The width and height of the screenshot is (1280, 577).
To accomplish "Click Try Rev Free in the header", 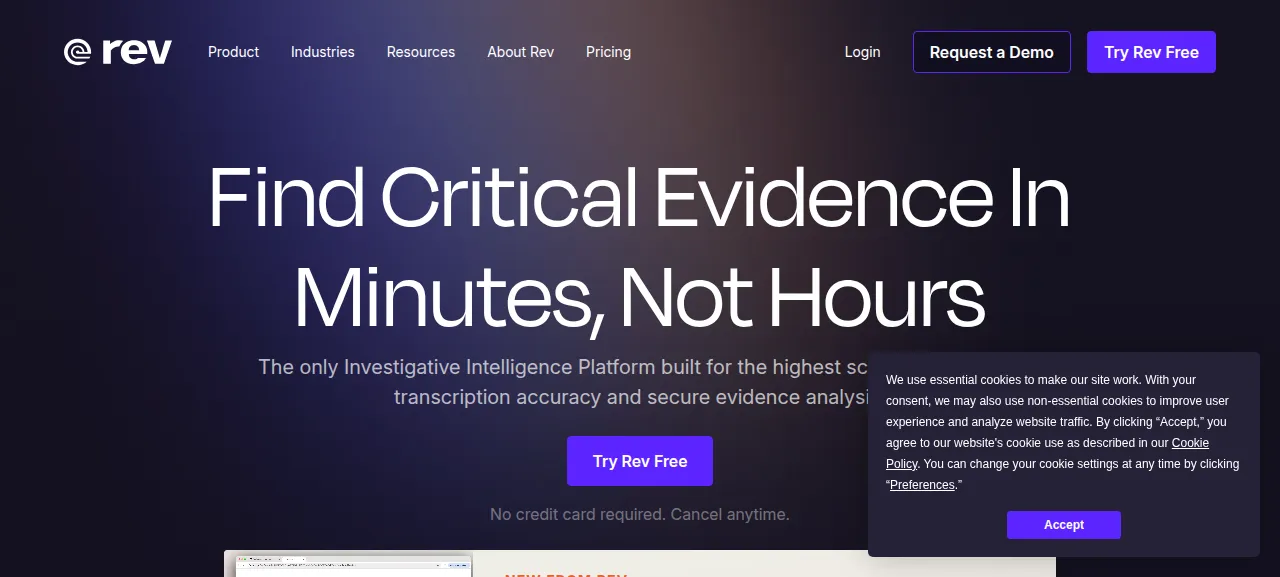I will pyautogui.click(x=1151, y=52).
